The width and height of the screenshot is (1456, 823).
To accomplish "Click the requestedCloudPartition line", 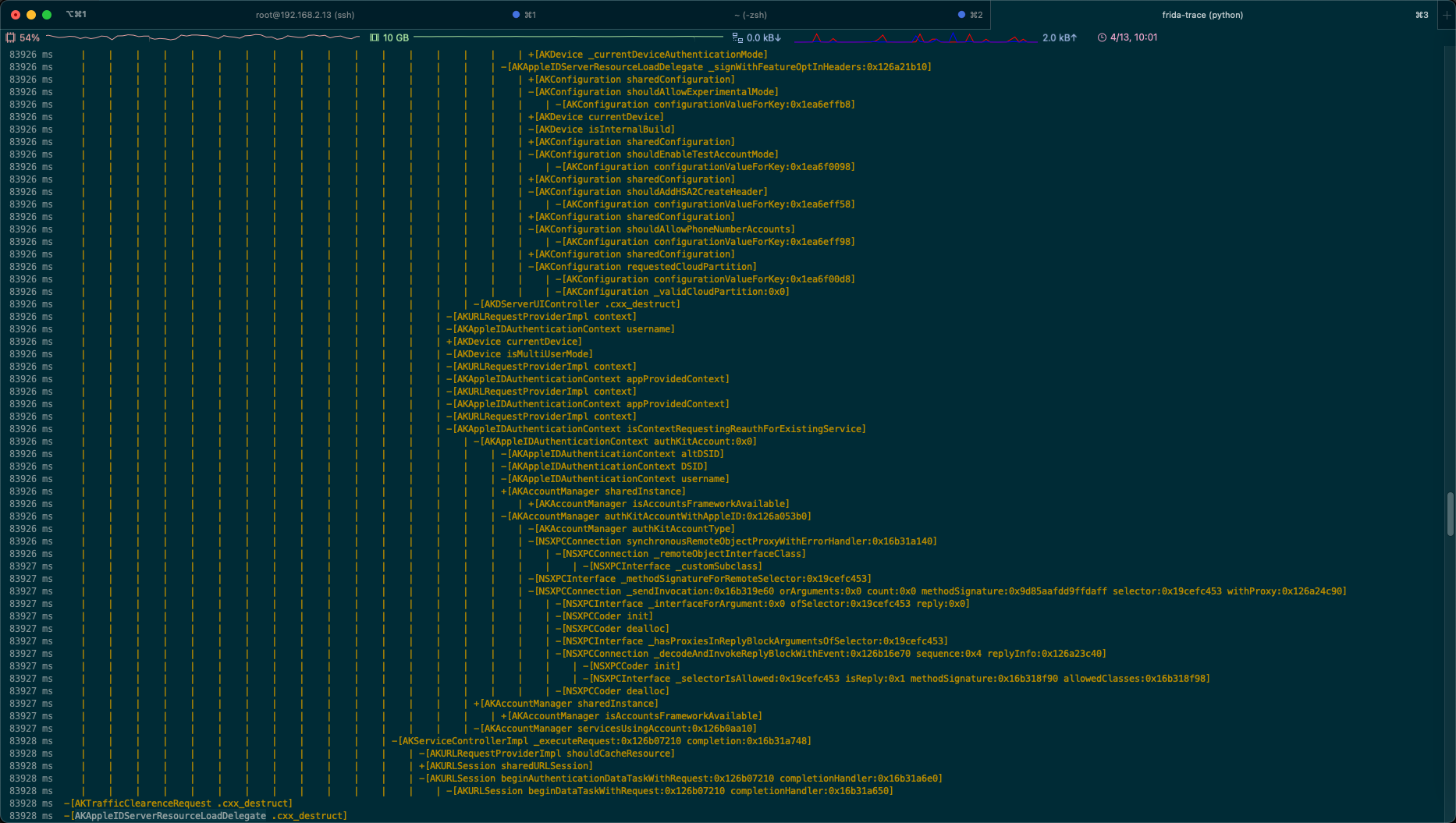I will click(642, 267).
